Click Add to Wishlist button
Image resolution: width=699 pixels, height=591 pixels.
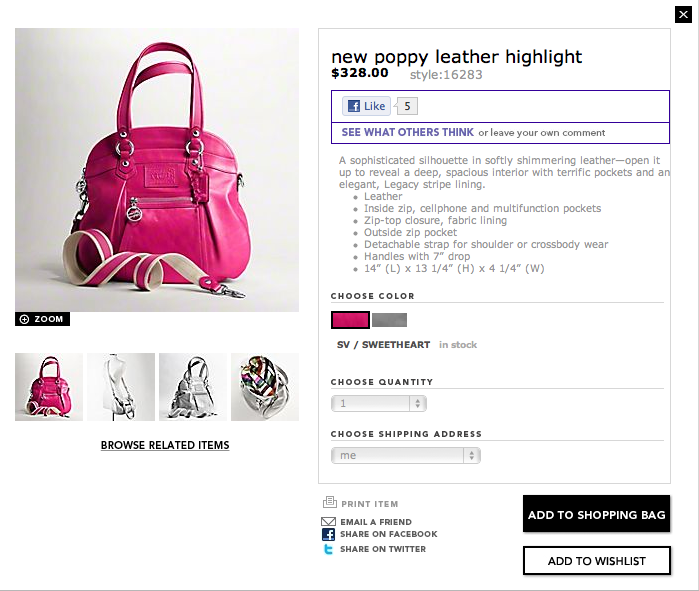[596, 561]
